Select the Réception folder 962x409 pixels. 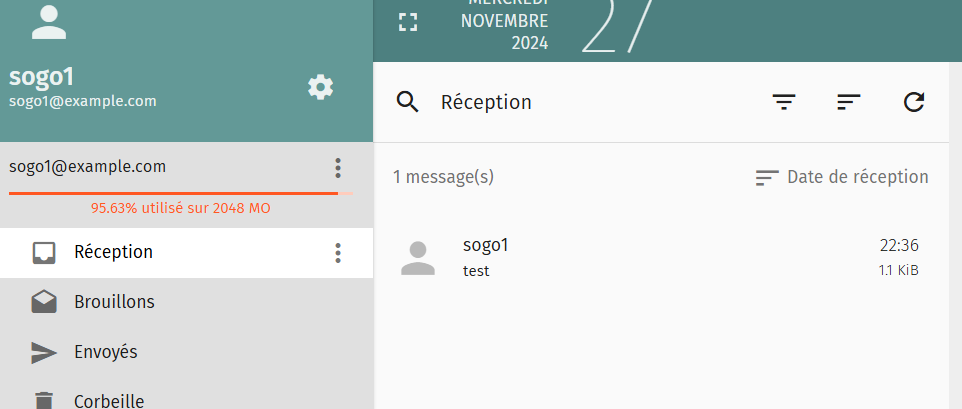187,253
